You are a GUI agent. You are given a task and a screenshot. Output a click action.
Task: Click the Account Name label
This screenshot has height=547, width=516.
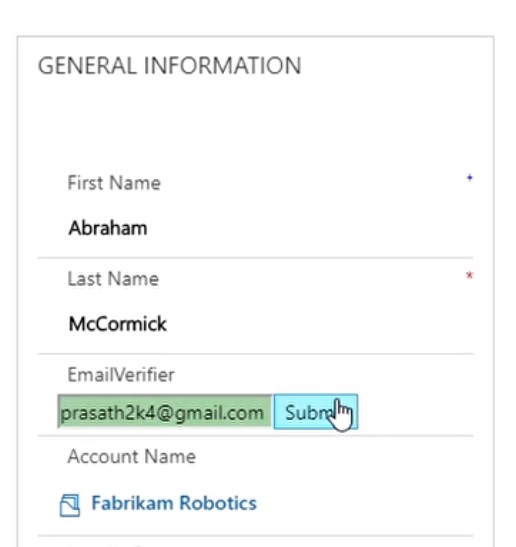pyautogui.click(x=132, y=457)
